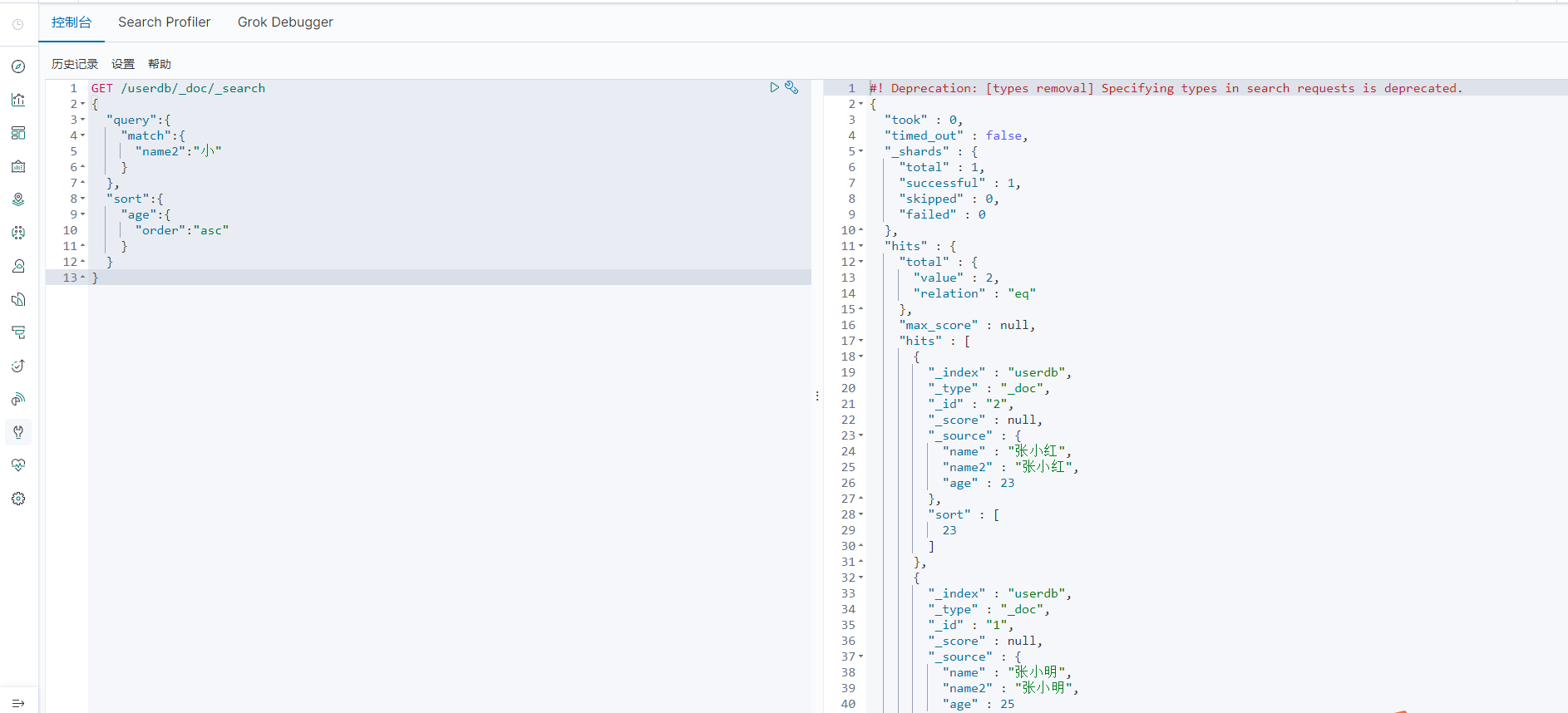Open Visualize chart icon in sidebar
This screenshot has height=713, width=1568.
[18, 100]
